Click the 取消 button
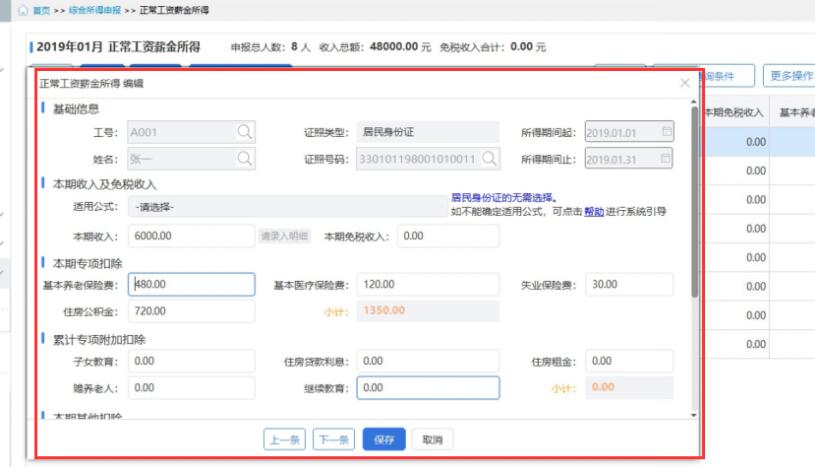 pos(432,439)
